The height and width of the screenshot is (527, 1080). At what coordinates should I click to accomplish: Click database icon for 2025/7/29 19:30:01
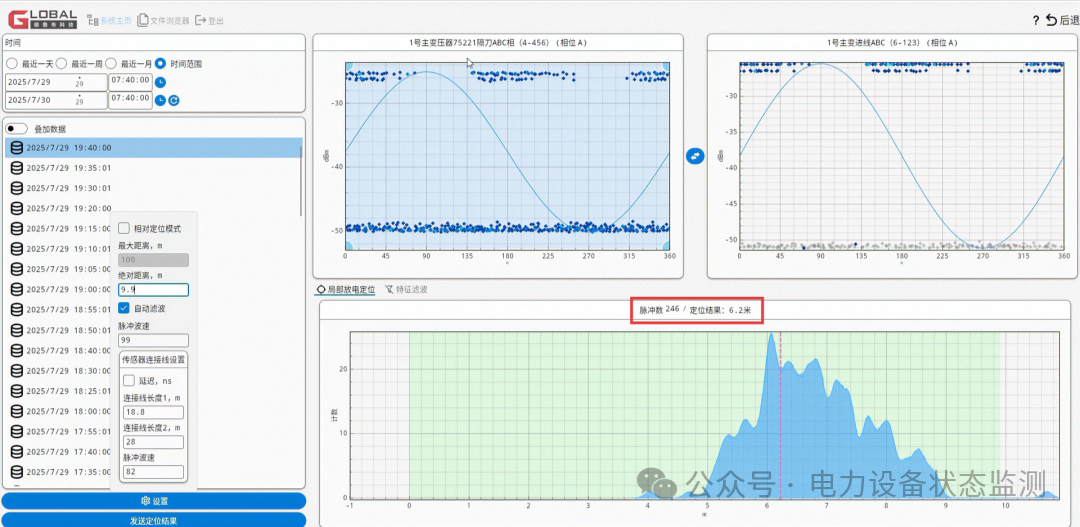pyautogui.click(x=17, y=187)
